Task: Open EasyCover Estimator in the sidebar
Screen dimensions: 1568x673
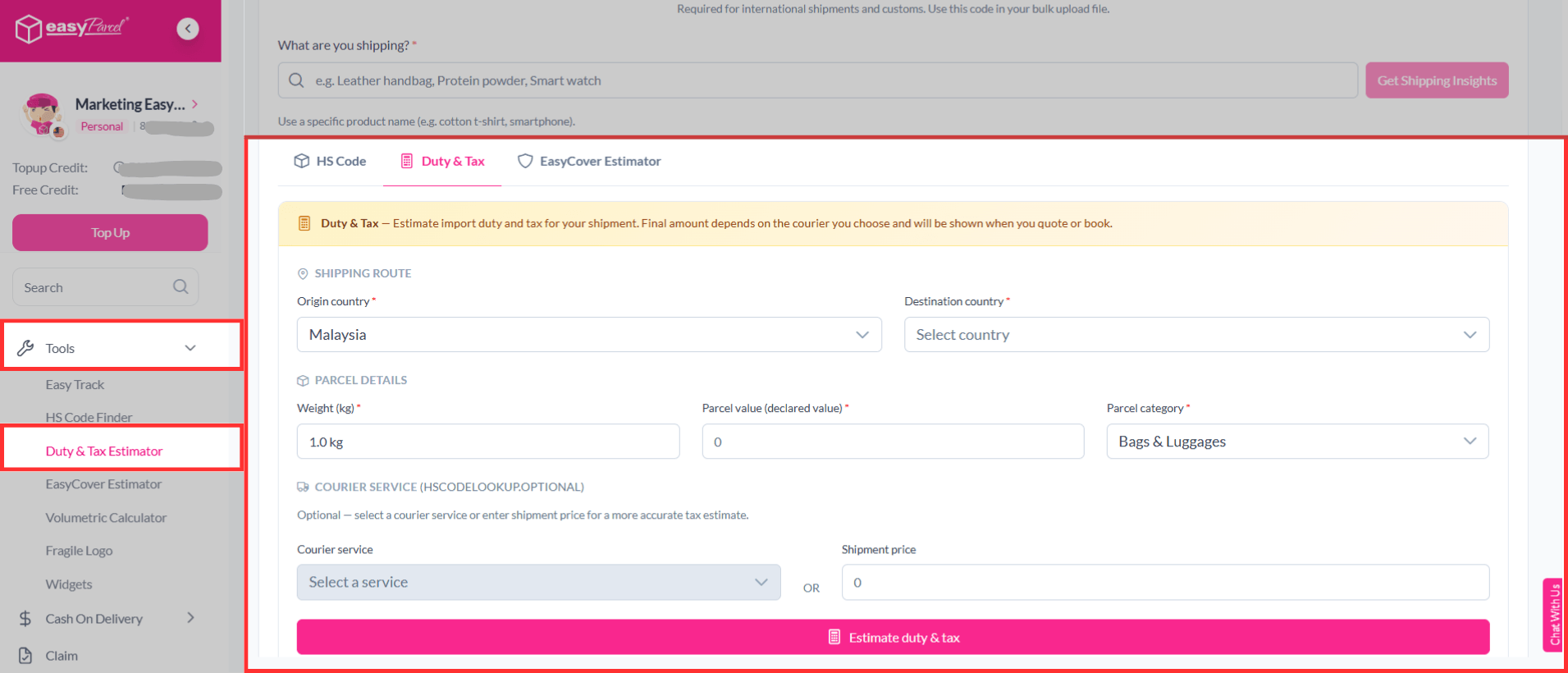Action: coord(103,484)
